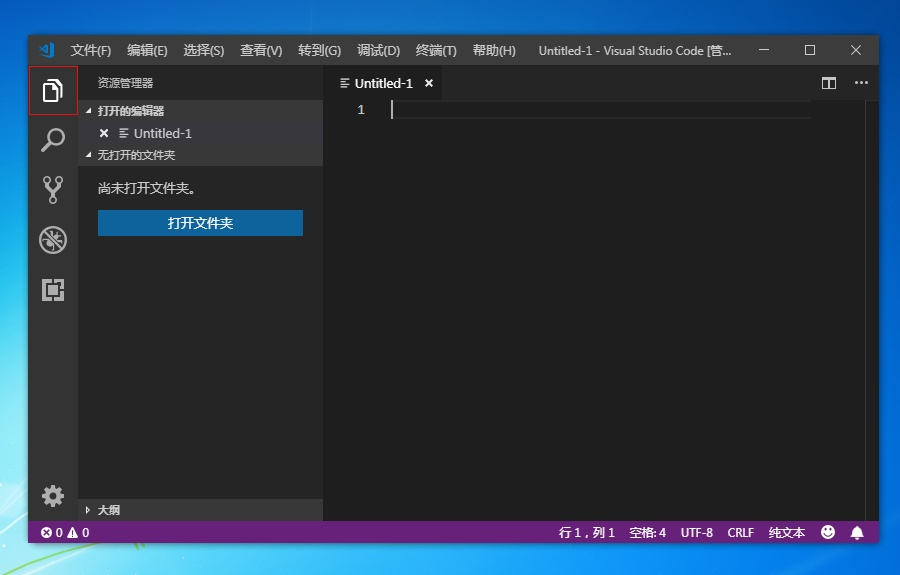Image resolution: width=900 pixels, height=575 pixels.
Task: Open the 查看(V) menu
Action: coord(261,50)
